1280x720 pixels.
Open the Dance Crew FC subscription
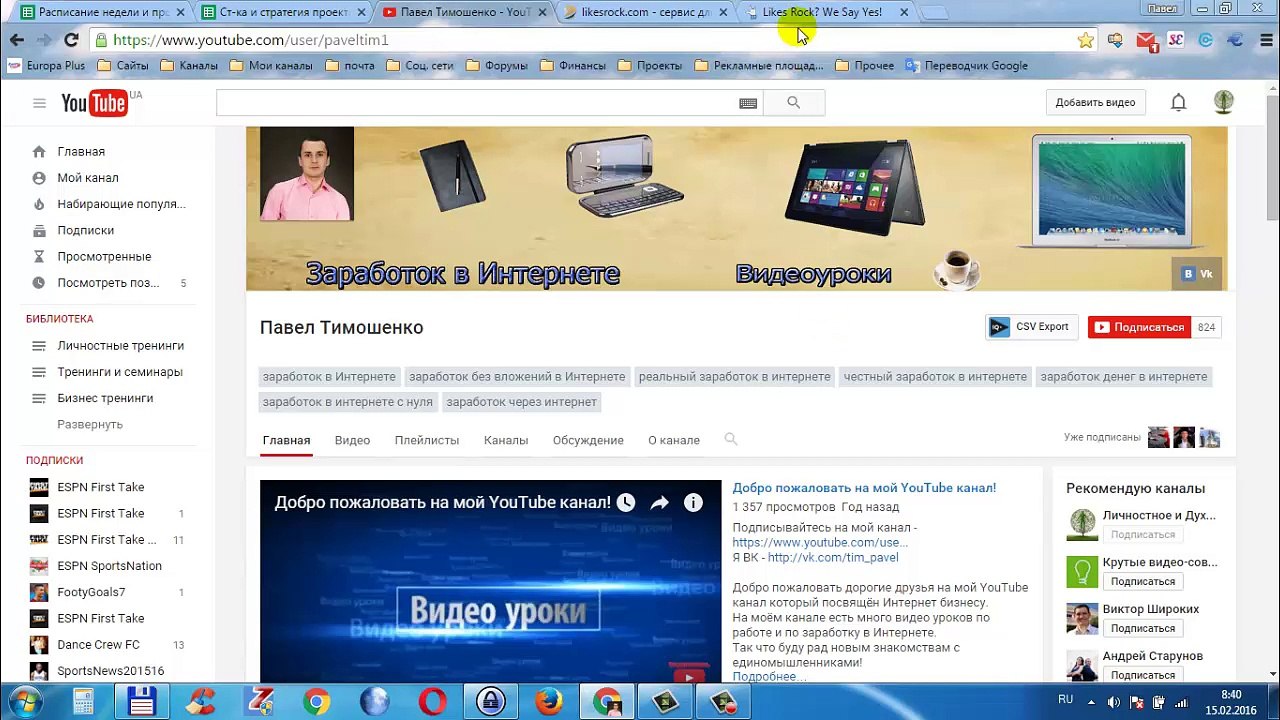(x=98, y=645)
